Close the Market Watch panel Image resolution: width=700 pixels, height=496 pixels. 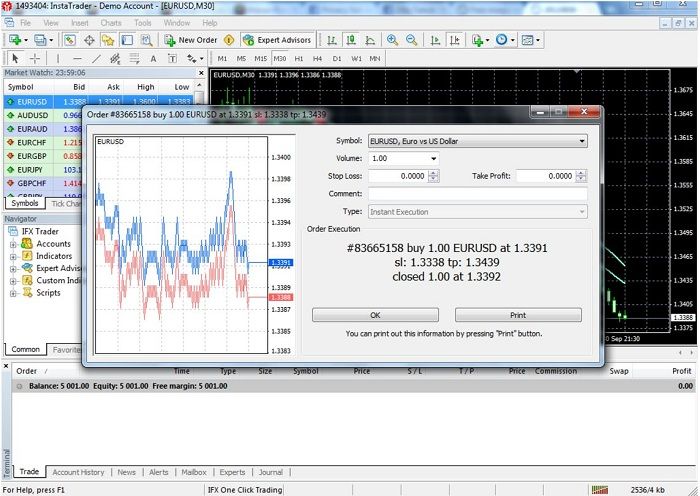click(201, 73)
